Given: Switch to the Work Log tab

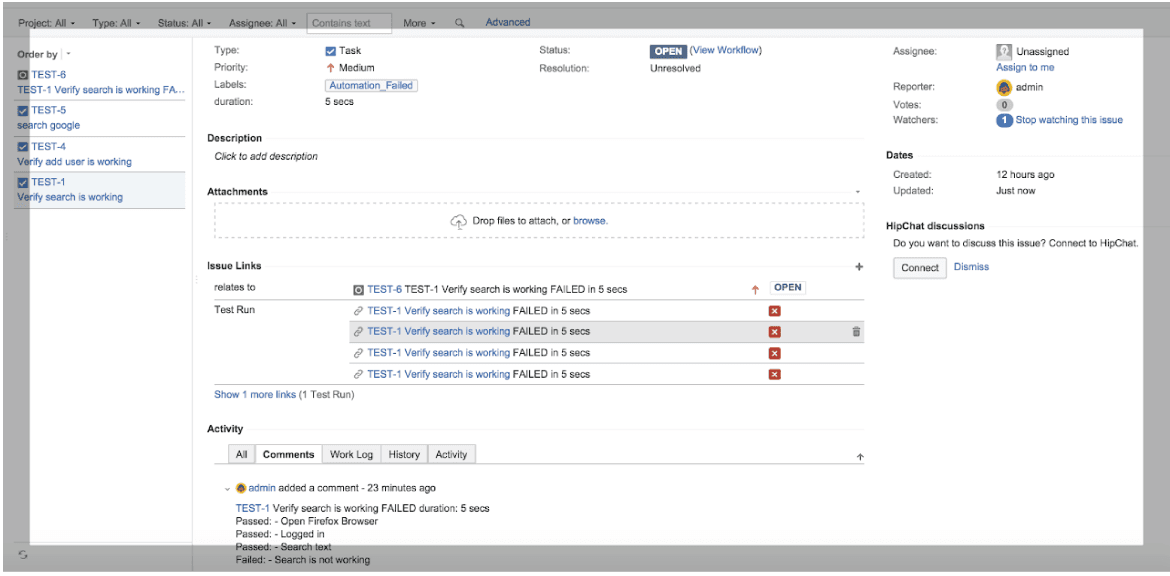Looking at the screenshot, I should [x=351, y=454].
